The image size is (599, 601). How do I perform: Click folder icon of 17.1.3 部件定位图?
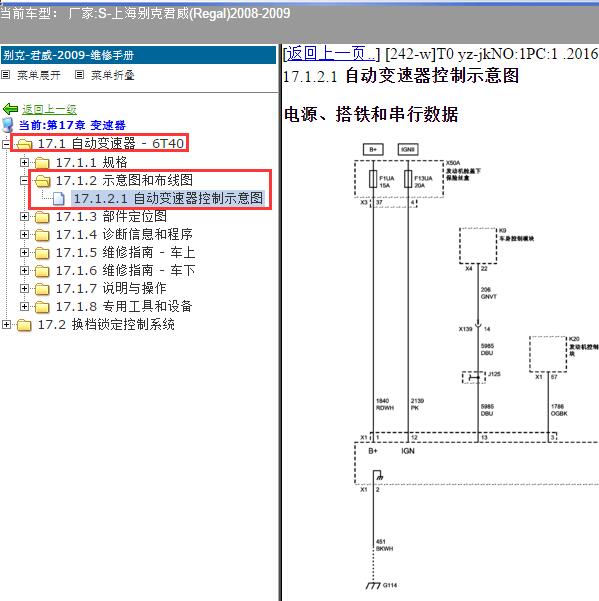[x=42, y=217]
